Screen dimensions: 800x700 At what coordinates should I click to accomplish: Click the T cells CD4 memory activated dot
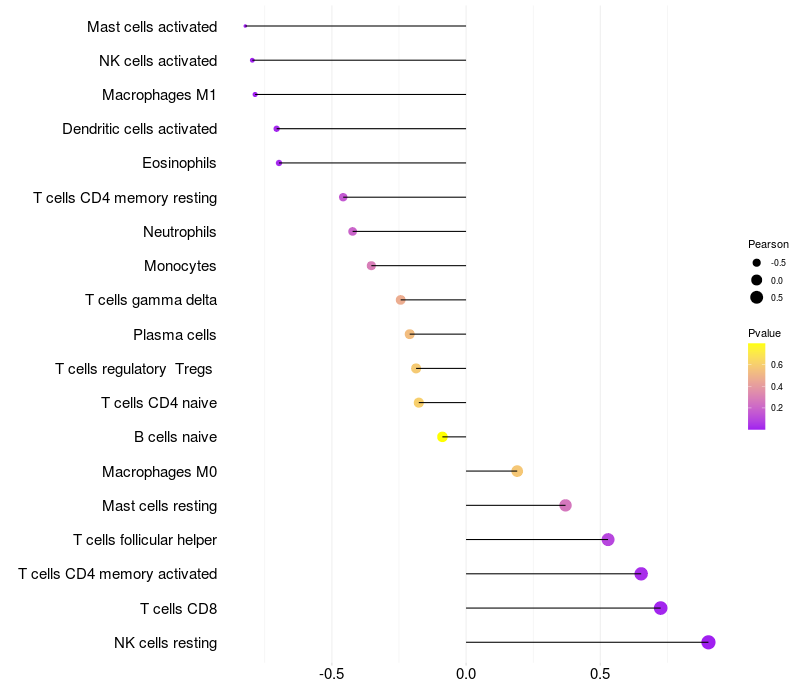point(641,574)
